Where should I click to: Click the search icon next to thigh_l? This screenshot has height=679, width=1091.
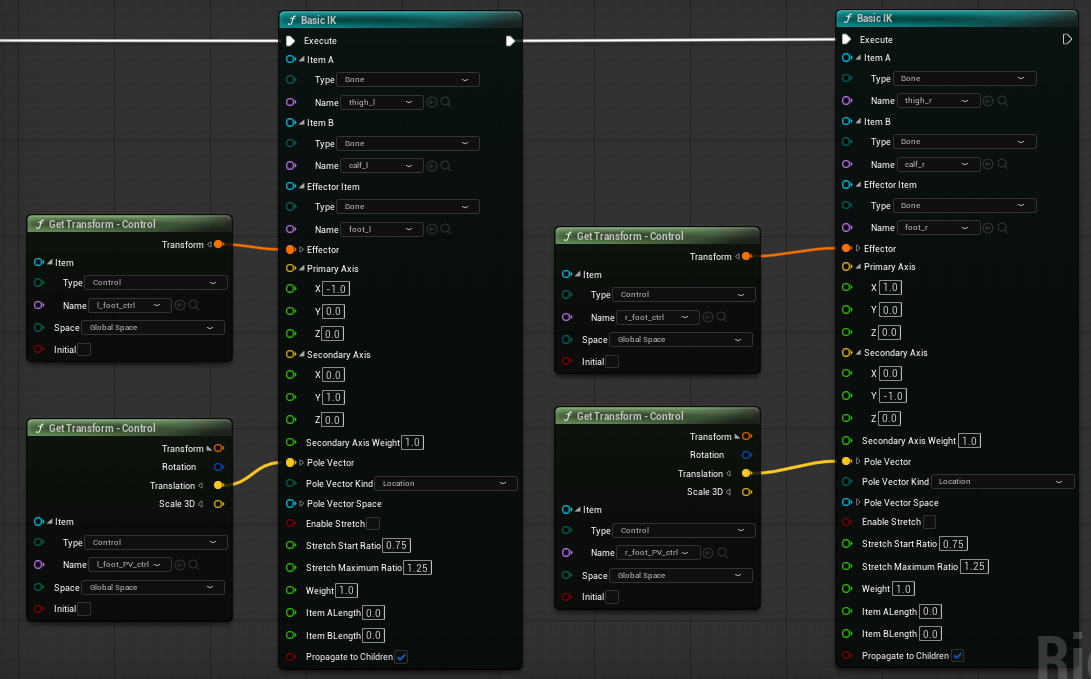[446, 102]
